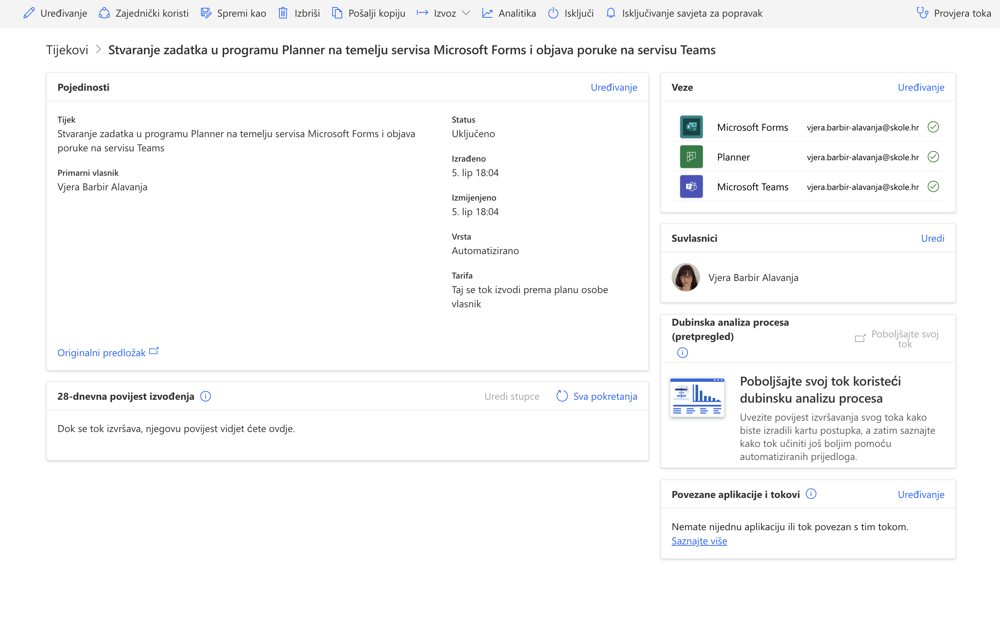Select the Izbriši label in the toolbar

(x=307, y=13)
